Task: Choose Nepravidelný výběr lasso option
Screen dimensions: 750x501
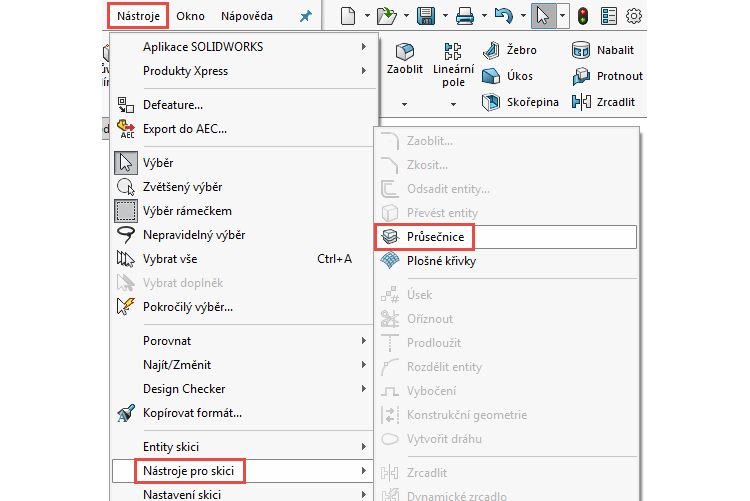Action: [243, 234]
